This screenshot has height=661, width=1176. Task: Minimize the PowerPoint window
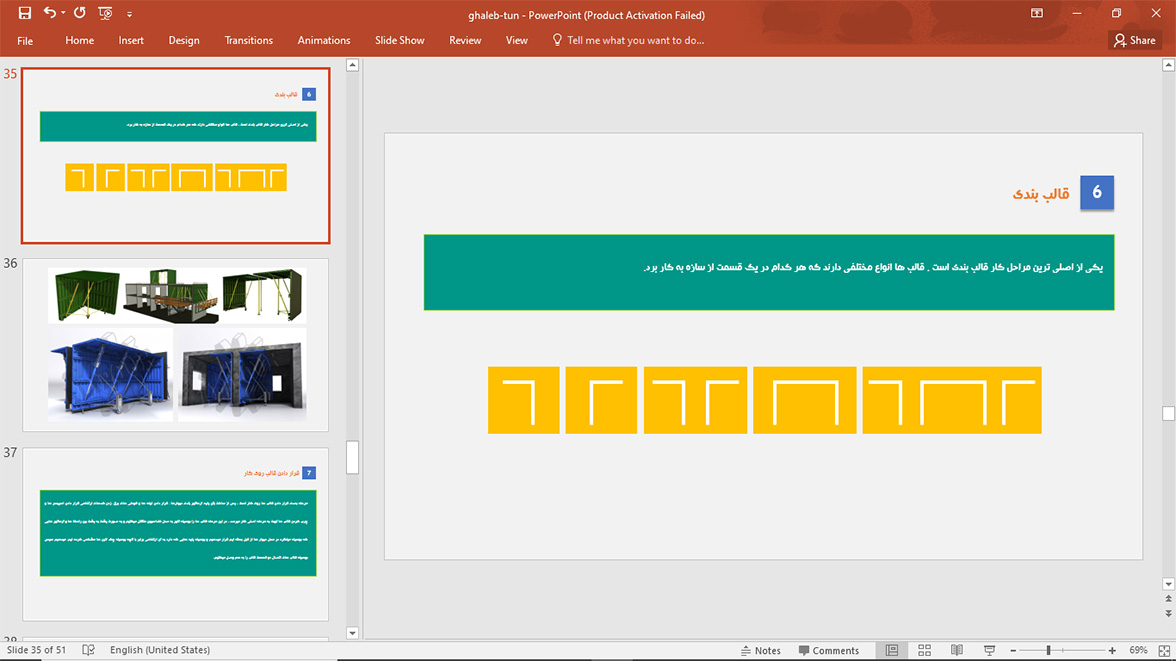point(1077,13)
